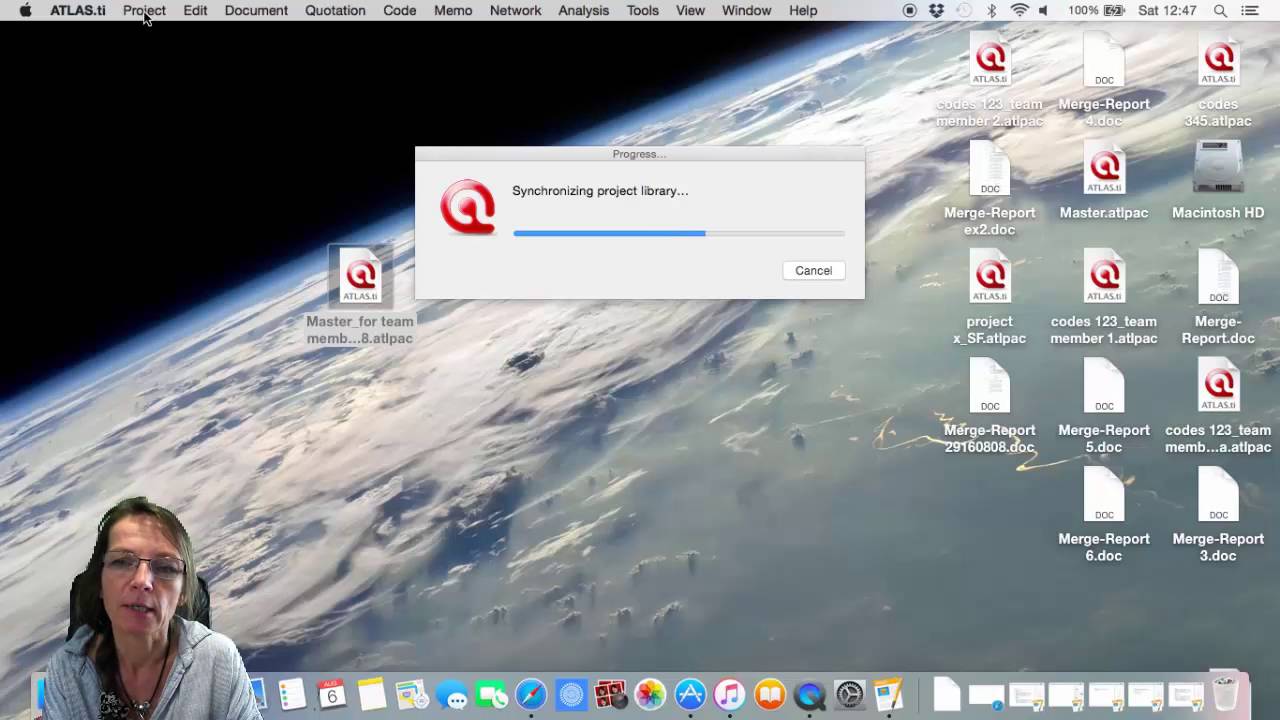The height and width of the screenshot is (720, 1280).
Task: Open the ATLAS.ti application menu
Action: pos(78,10)
